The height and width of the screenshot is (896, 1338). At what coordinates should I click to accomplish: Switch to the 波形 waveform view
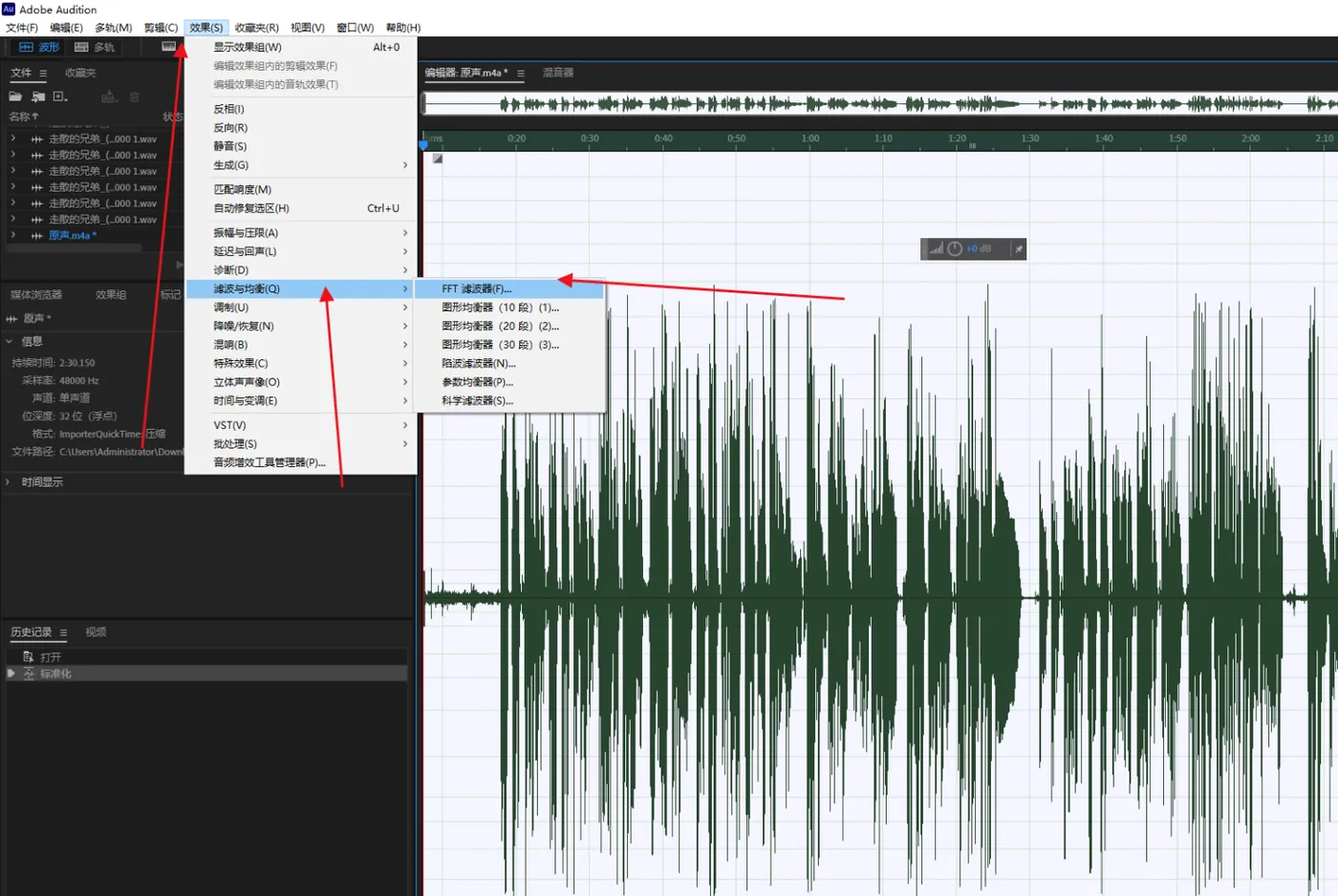click(x=38, y=47)
